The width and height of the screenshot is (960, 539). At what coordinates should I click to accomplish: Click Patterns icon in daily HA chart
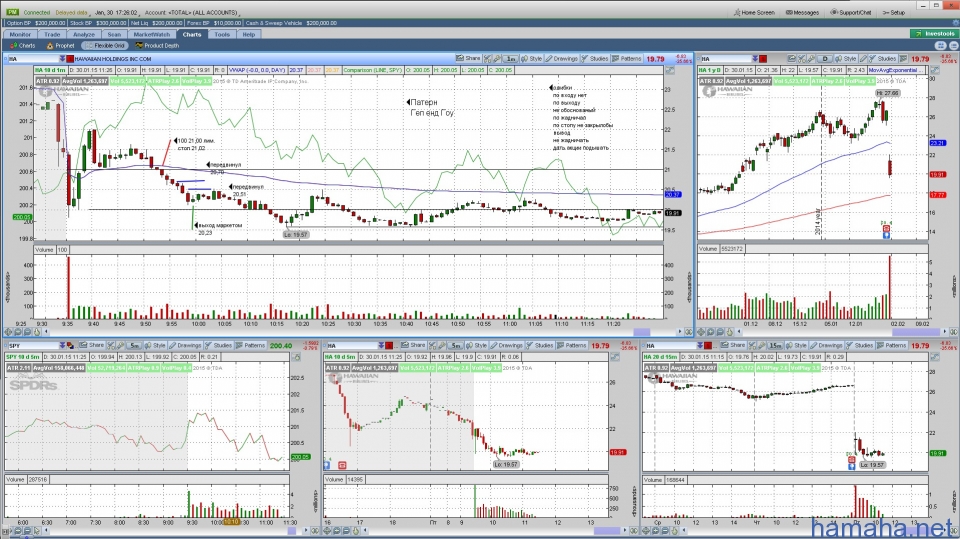coord(903,59)
